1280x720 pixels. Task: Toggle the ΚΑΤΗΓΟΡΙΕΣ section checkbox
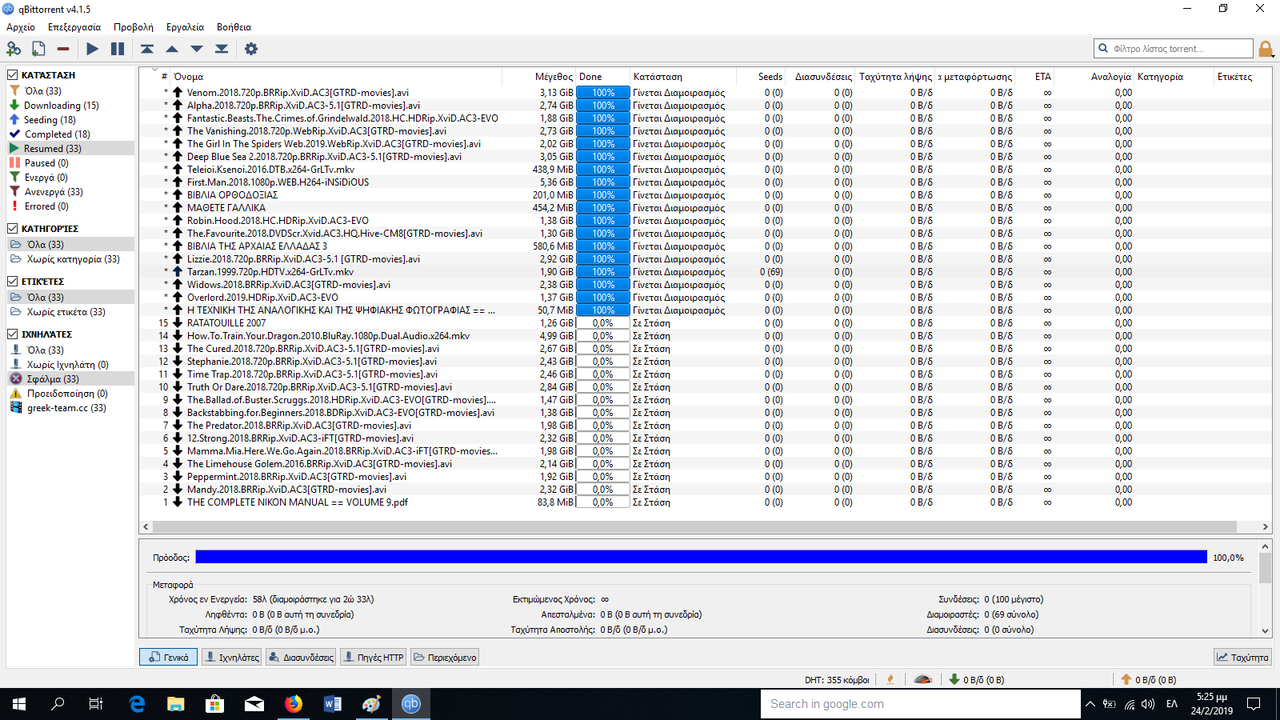pyautogui.click(x=13, y=229)
